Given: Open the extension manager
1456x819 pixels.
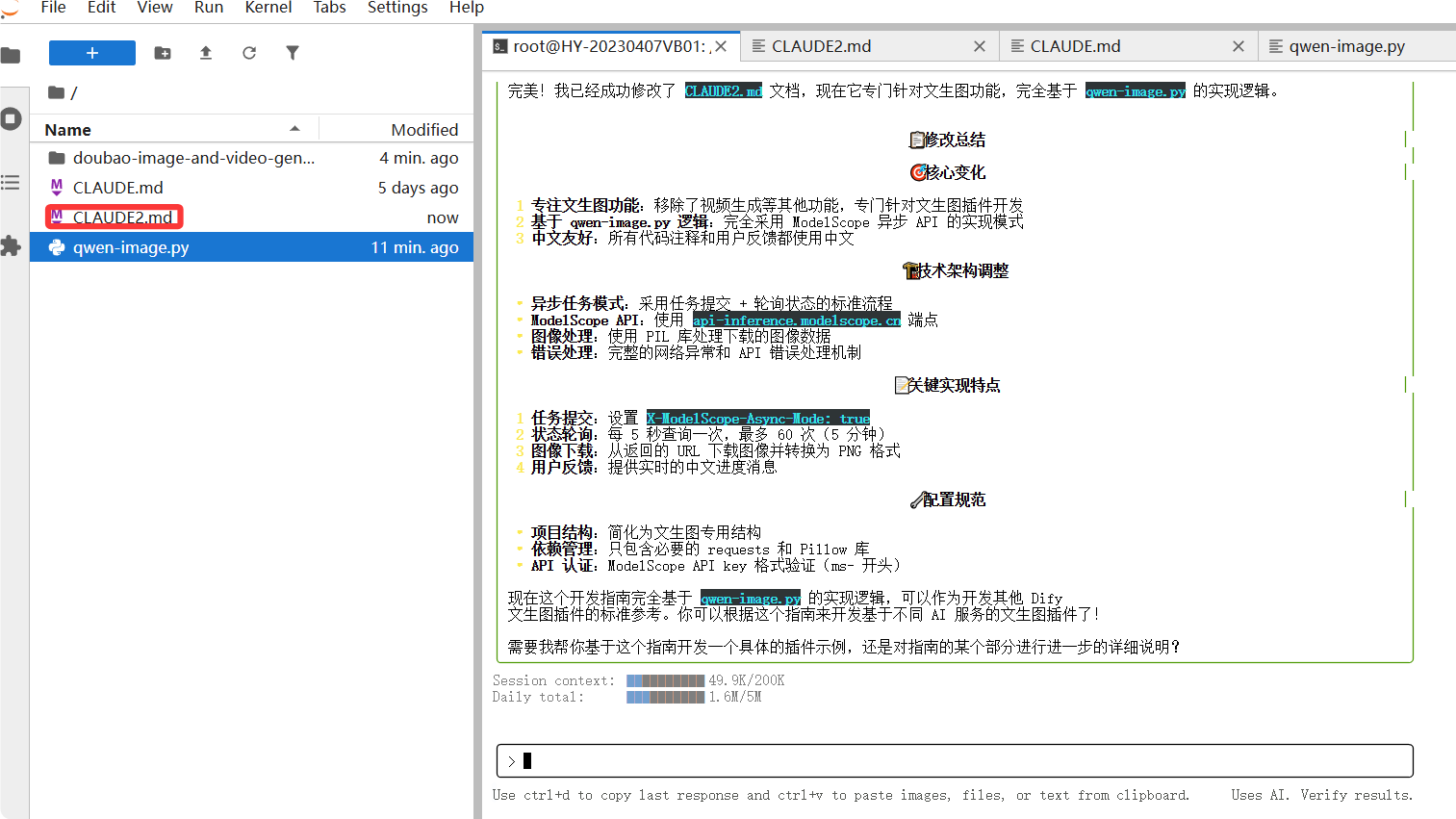Looking at the screenshot, I should 13,246.
